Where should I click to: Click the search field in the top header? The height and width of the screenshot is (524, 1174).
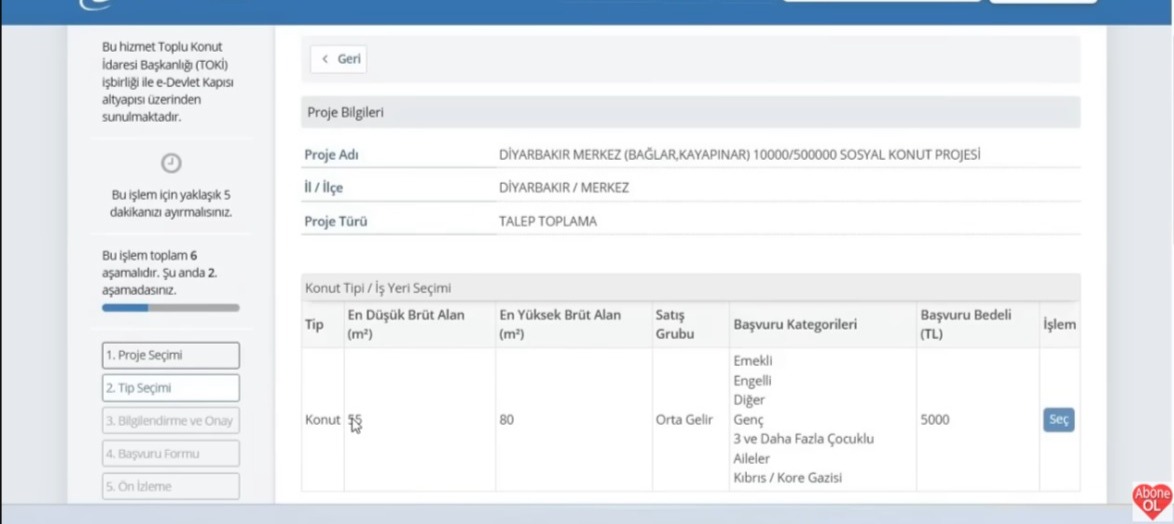click(x=881, y=2)
